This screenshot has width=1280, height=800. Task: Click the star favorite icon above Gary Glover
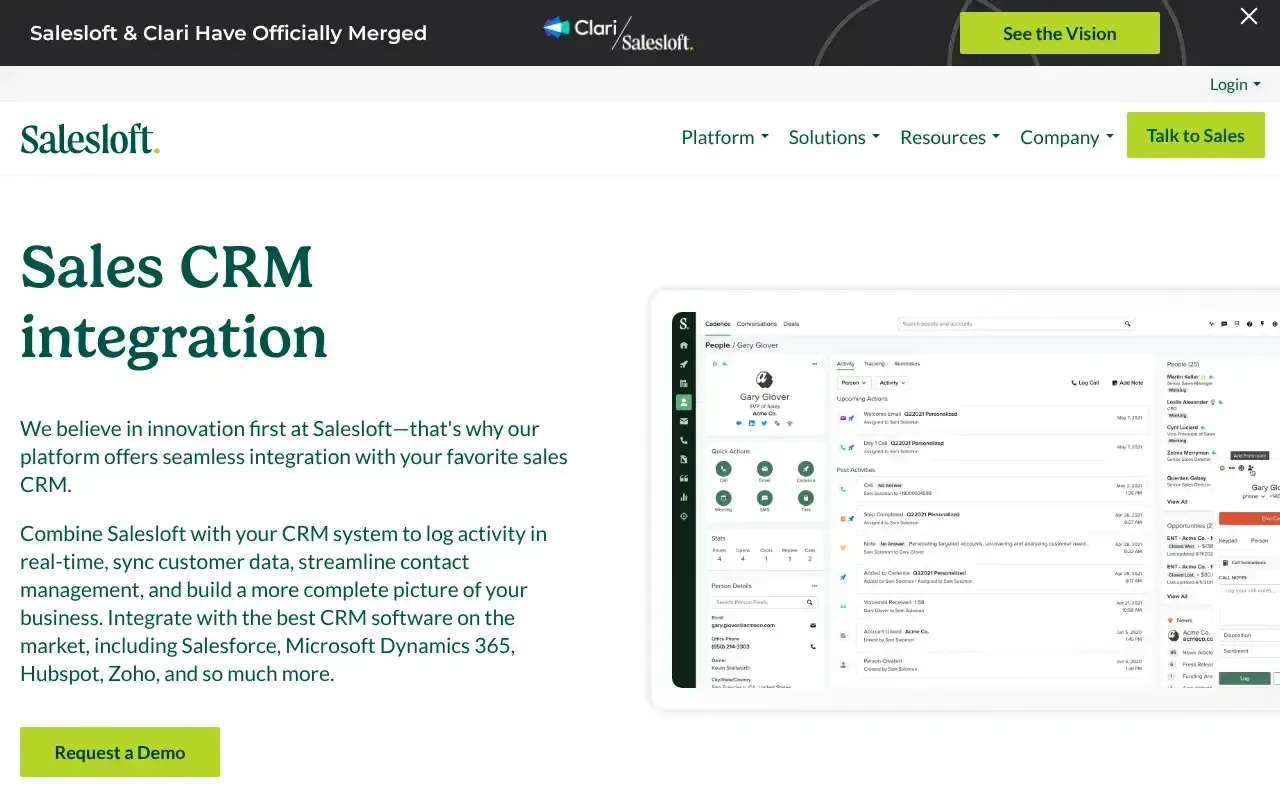714,364
